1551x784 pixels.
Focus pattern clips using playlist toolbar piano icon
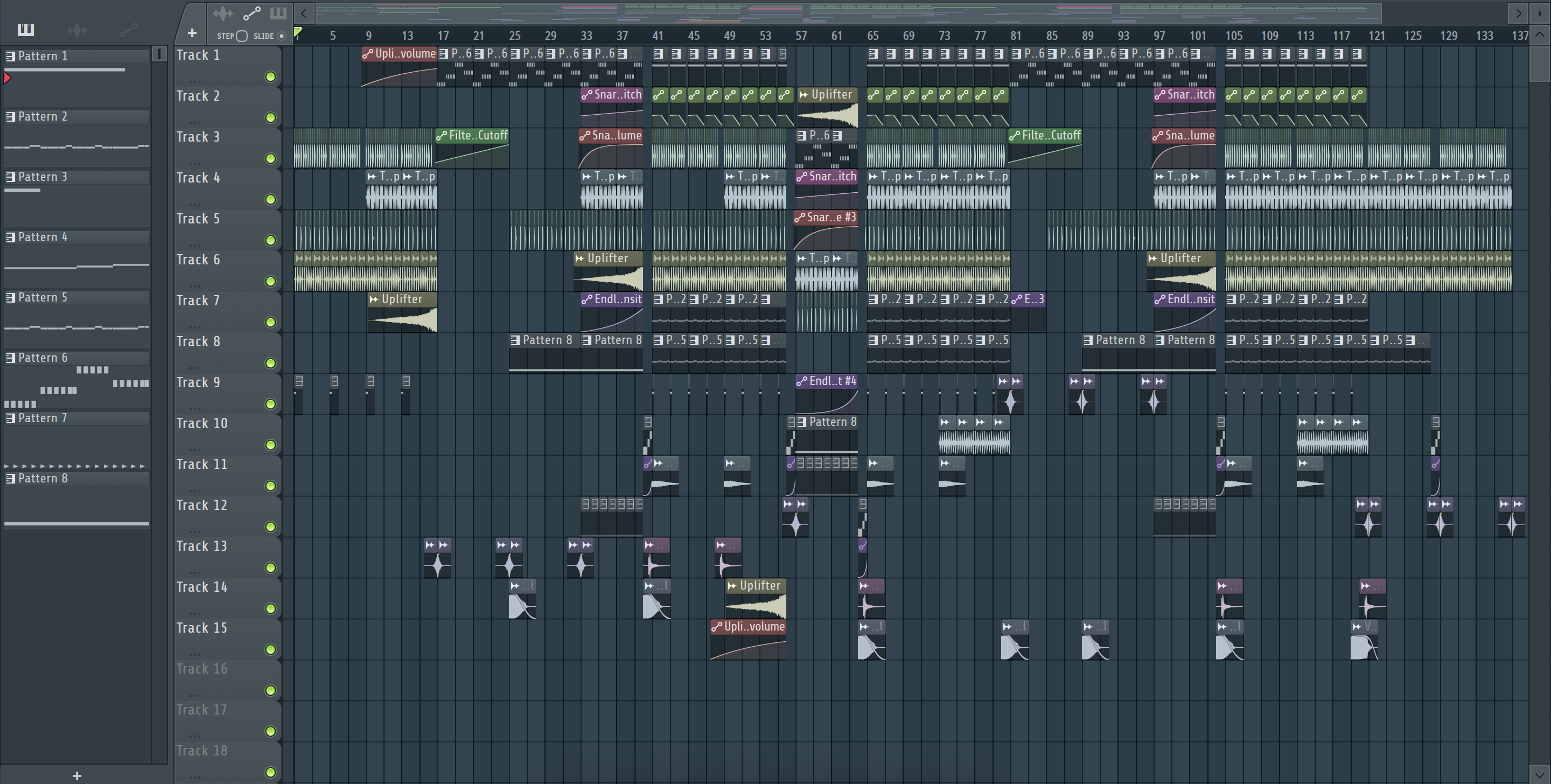[x=278, y=13]
